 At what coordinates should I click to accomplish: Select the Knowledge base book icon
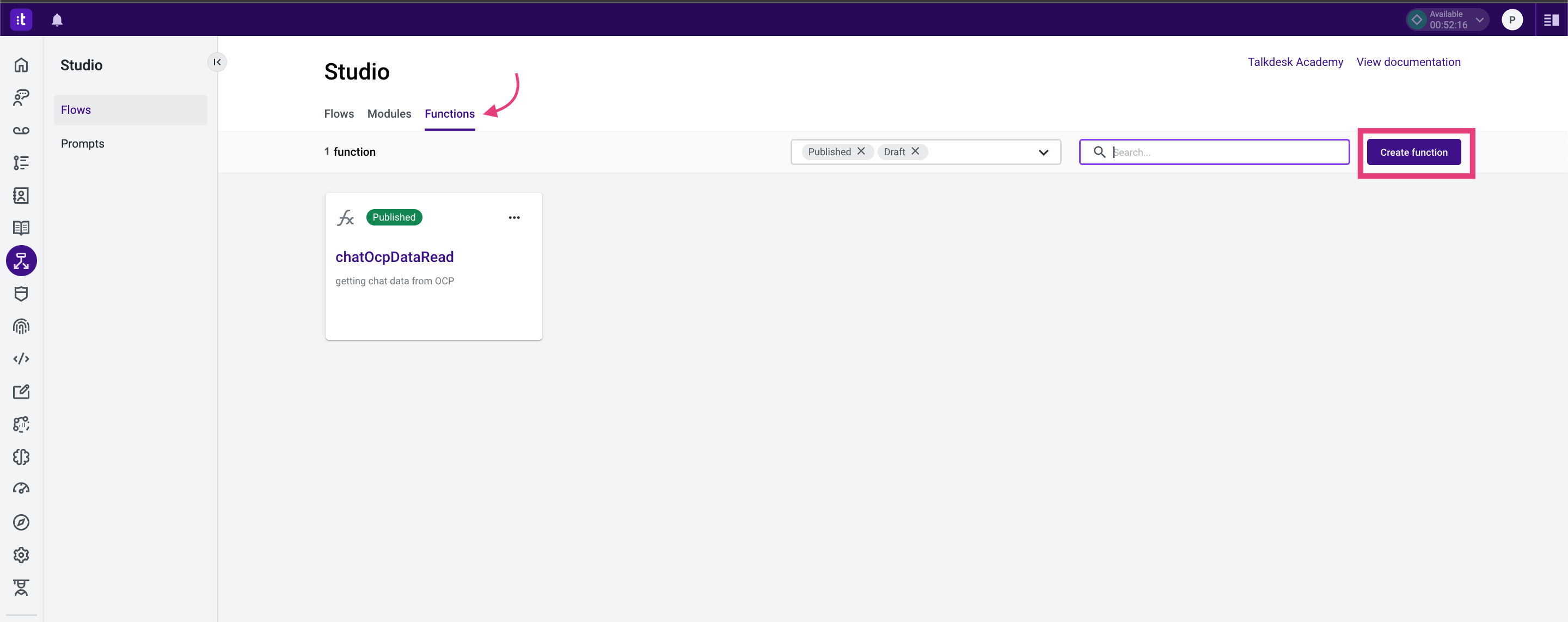coord(21,228)
